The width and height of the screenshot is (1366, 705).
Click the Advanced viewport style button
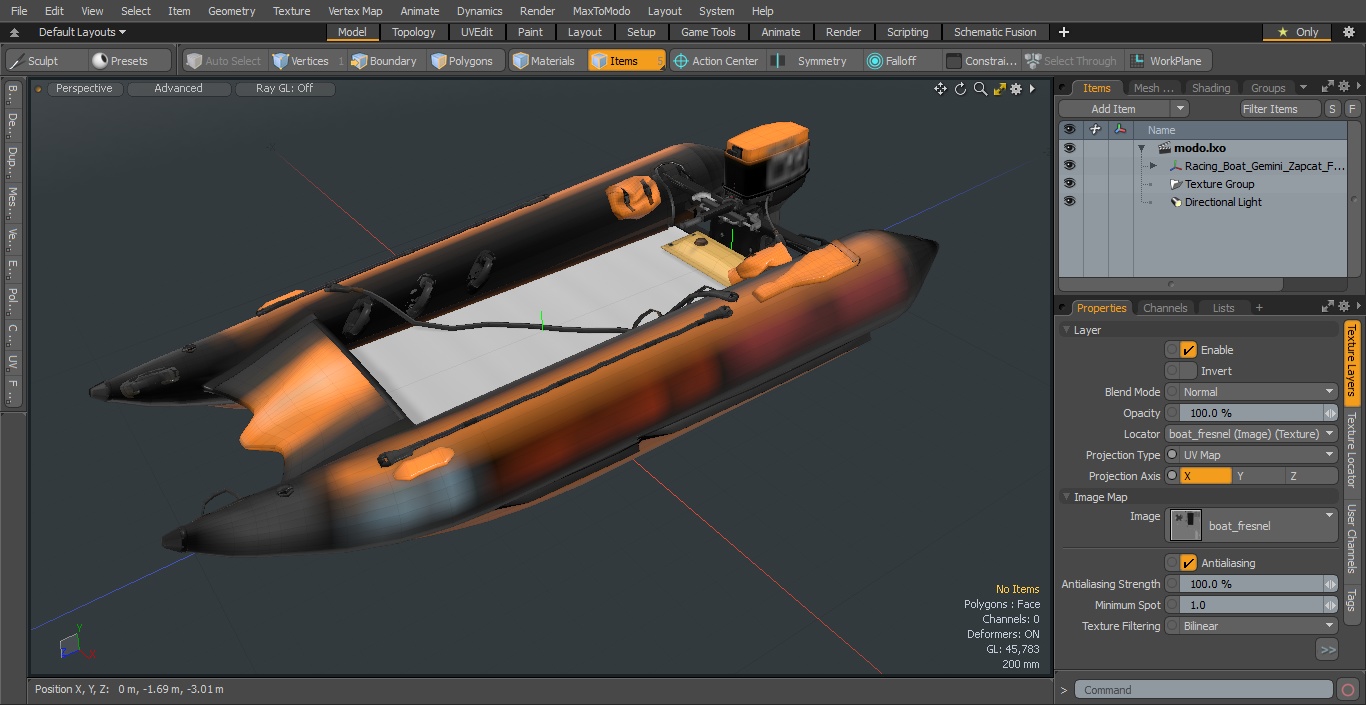[x=178, y=88]
